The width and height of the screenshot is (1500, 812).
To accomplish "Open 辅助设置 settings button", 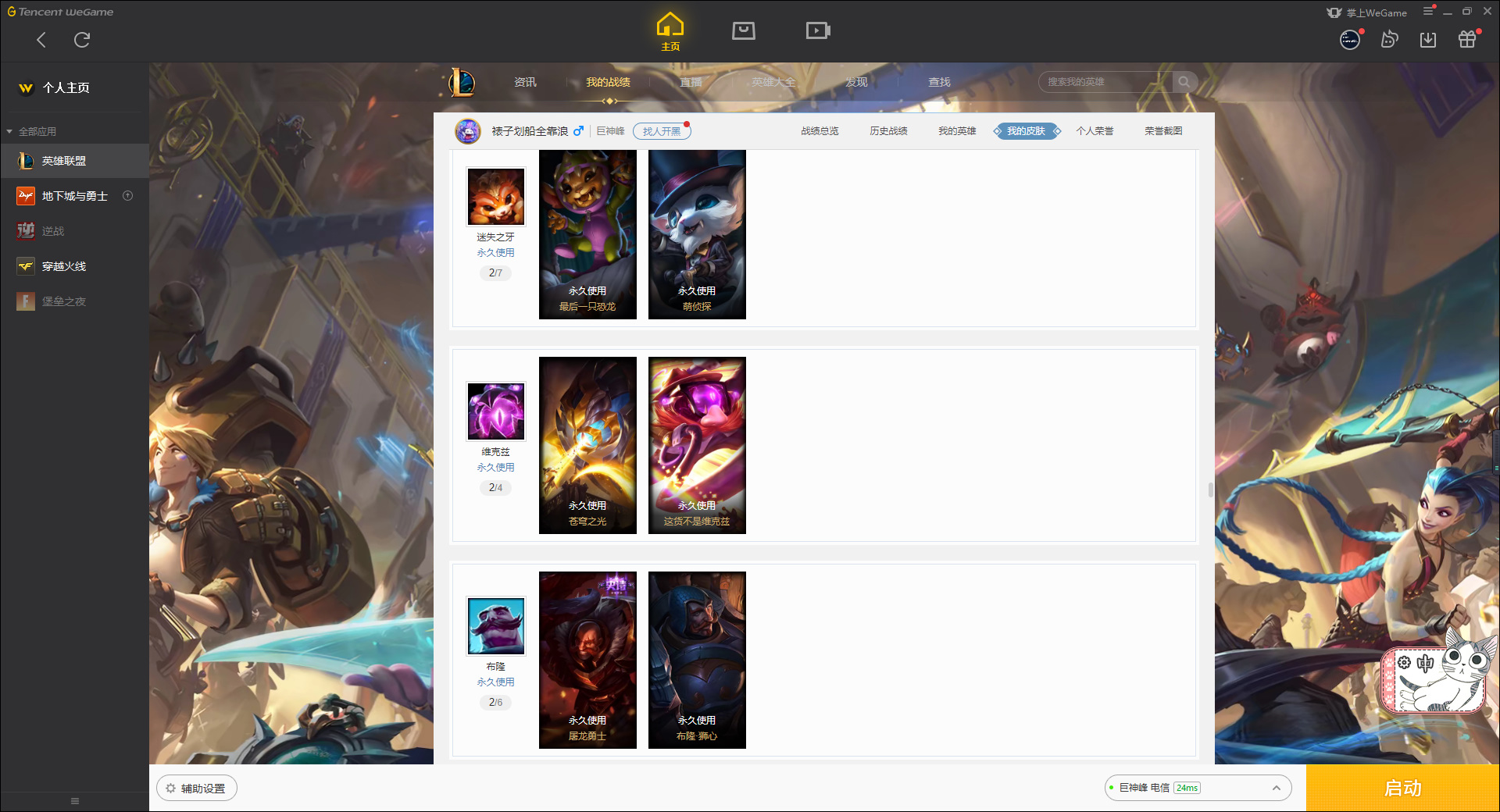I will 197,788.
